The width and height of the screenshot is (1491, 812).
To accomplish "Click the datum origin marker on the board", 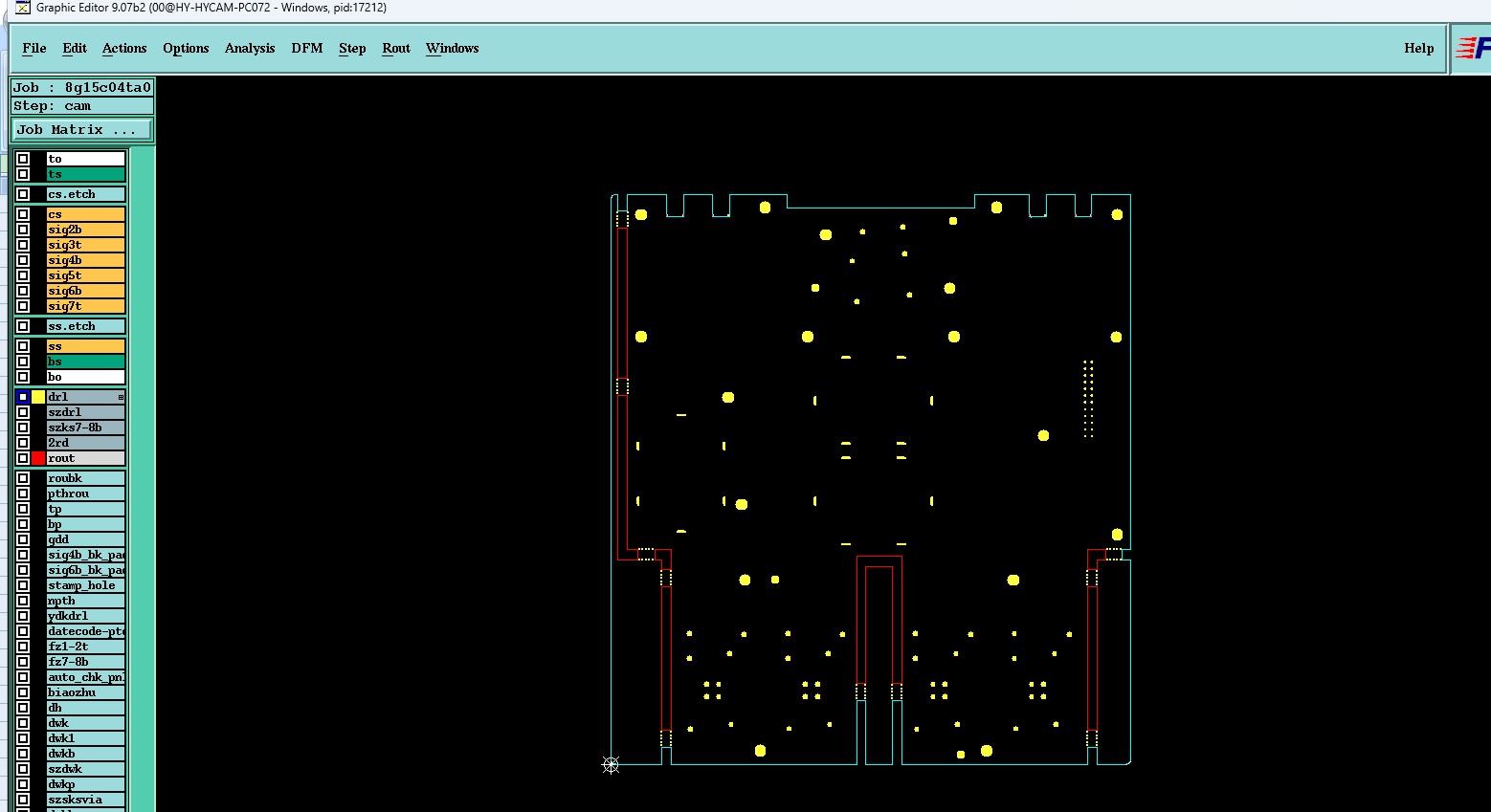I will tap(611, 764).
